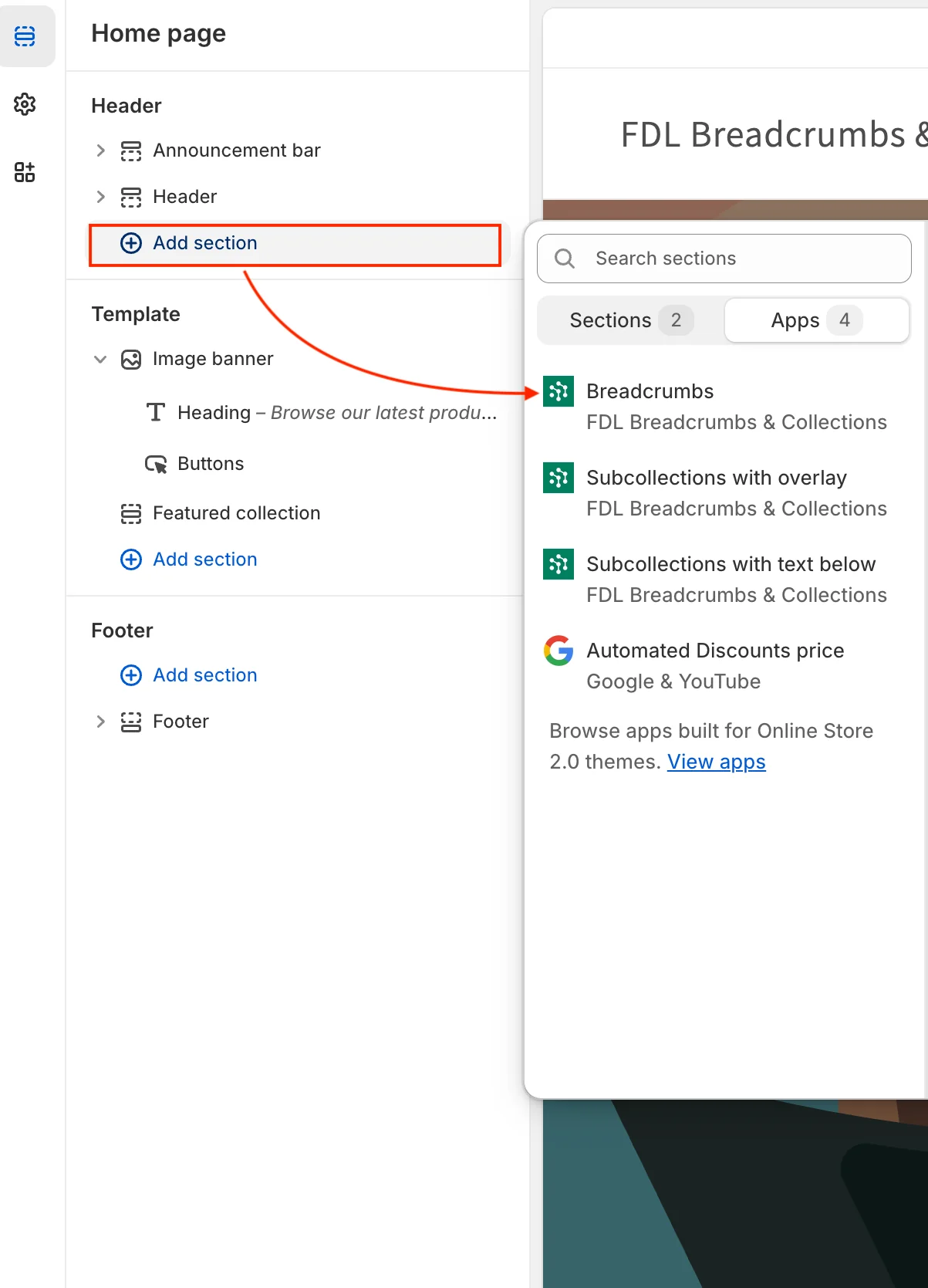
Task: Expand the Announcement bar section
Action: click(x=100, y=150)
